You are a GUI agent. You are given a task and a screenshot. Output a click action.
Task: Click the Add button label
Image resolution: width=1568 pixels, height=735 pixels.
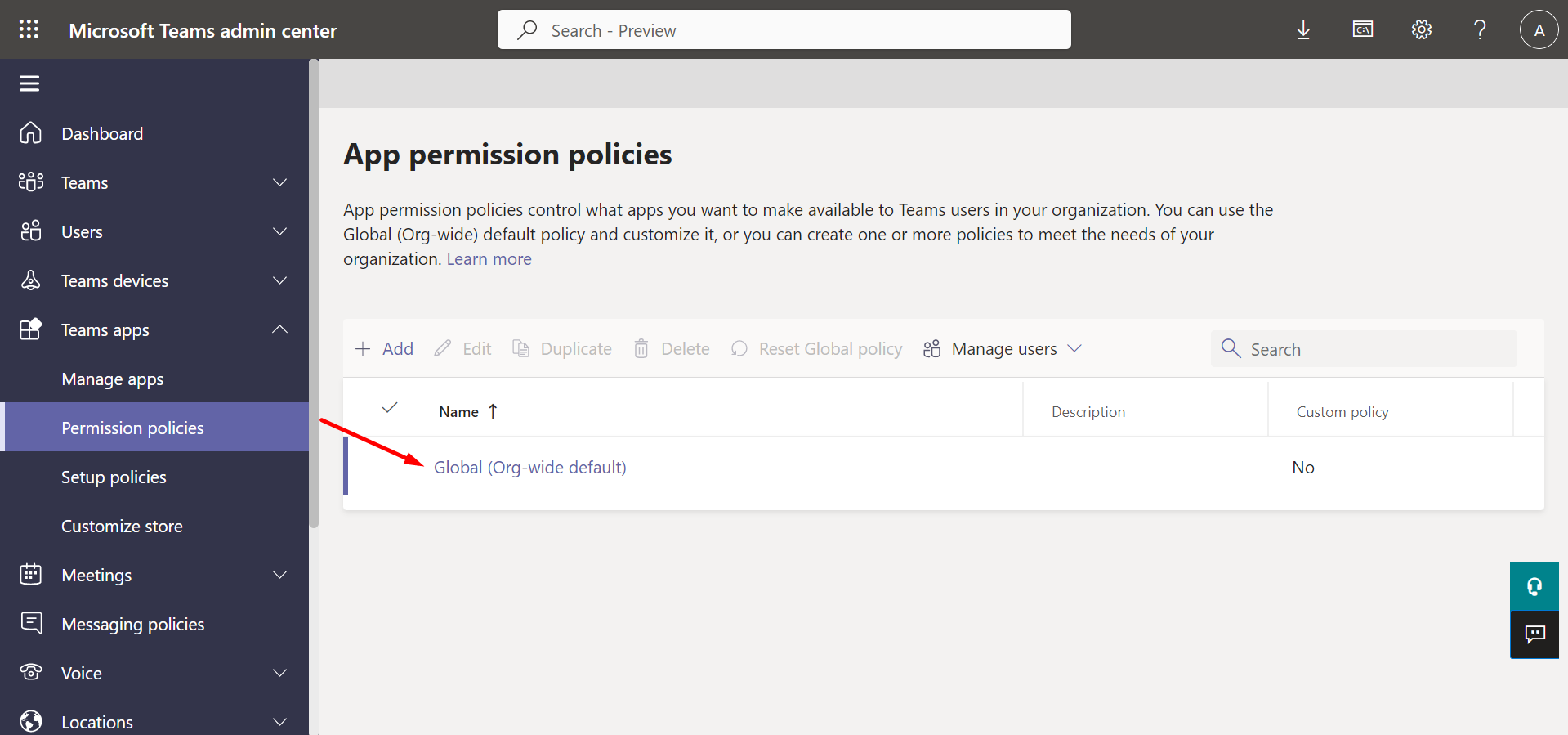398,349
